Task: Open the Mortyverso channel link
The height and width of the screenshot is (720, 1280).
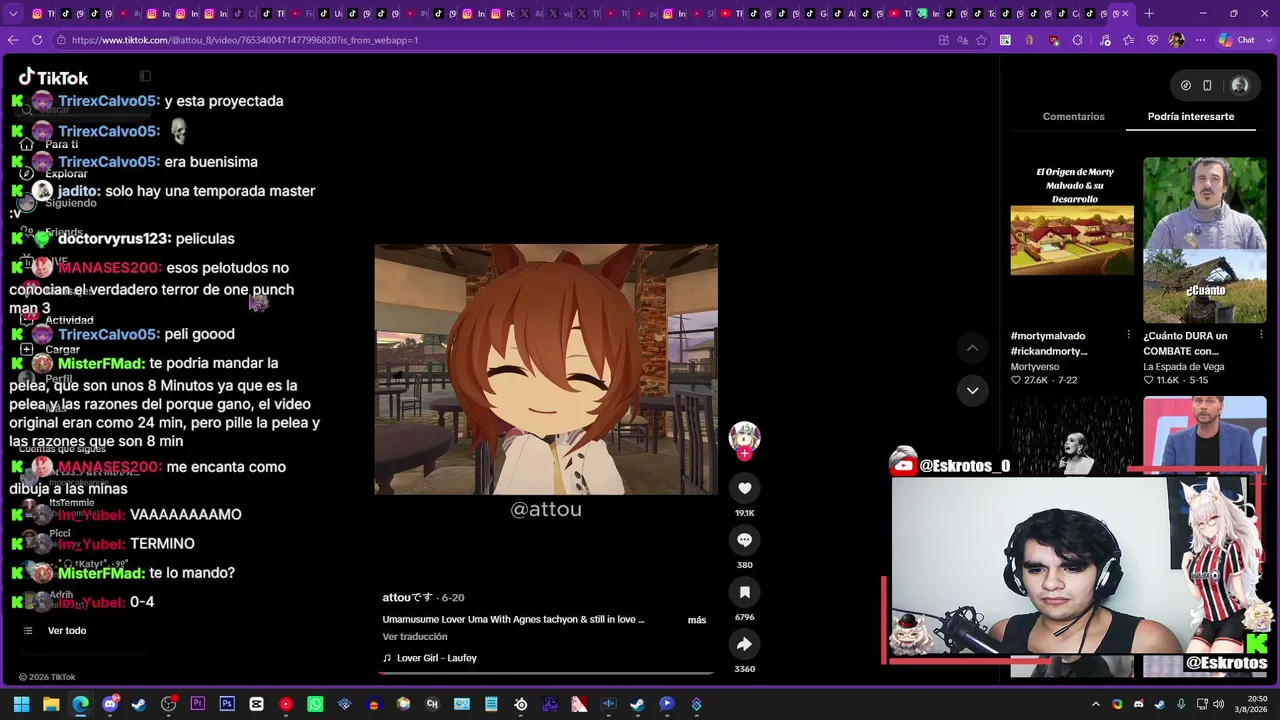Action: pyautogui.click(x=1034, y=367)
